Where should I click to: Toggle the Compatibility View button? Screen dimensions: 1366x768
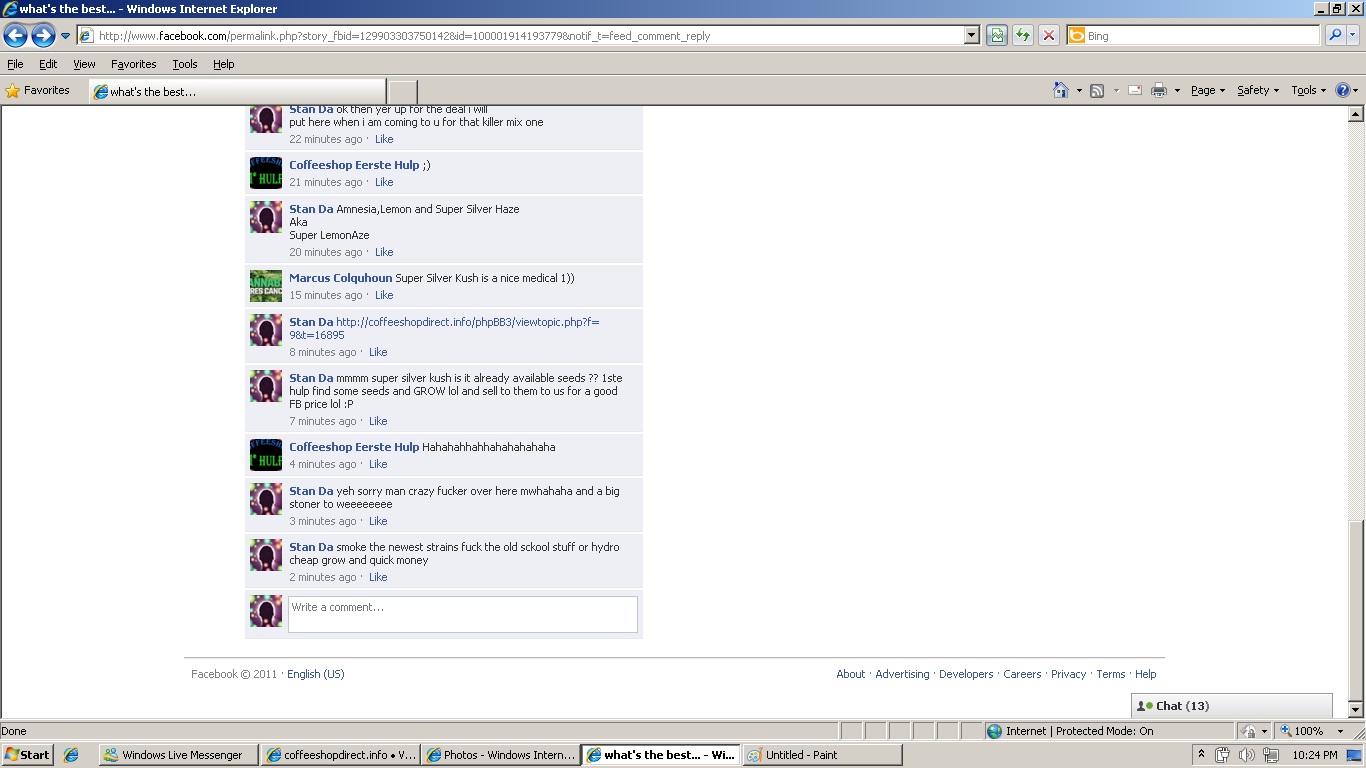(996, 36)
